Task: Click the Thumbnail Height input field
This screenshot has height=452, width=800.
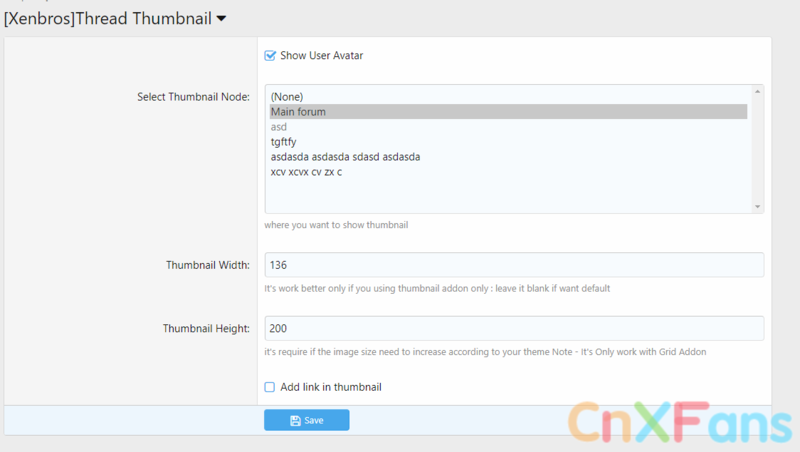Action: coord(514,328)
